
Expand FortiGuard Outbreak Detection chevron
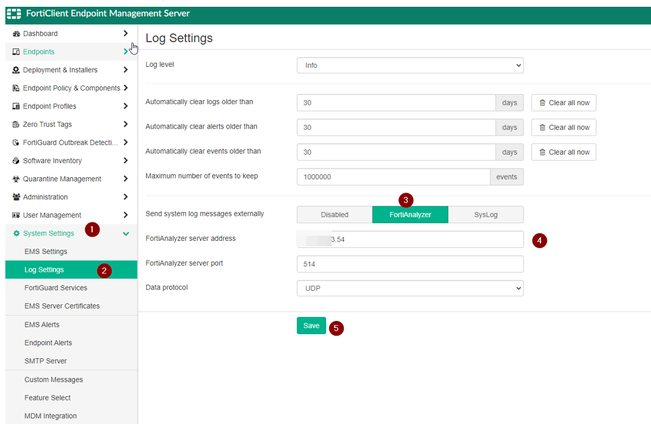125,142
